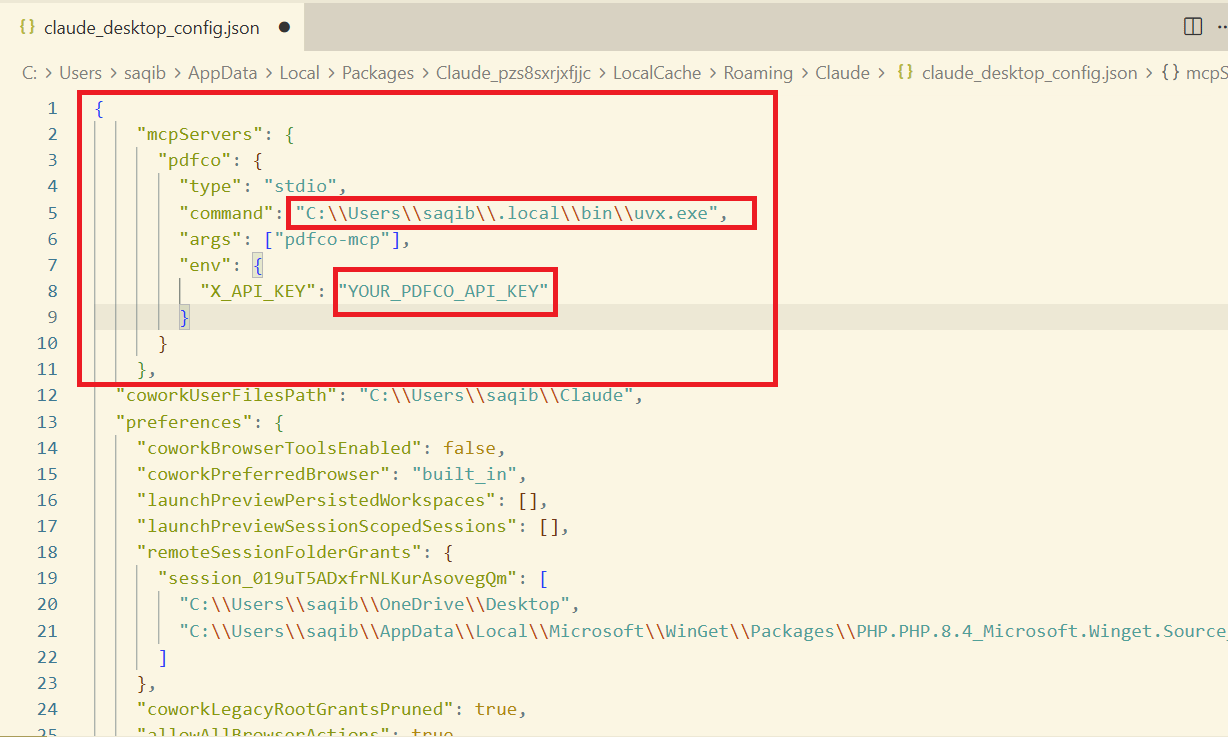Open the "Claude" breadcrumb folder

842,73
